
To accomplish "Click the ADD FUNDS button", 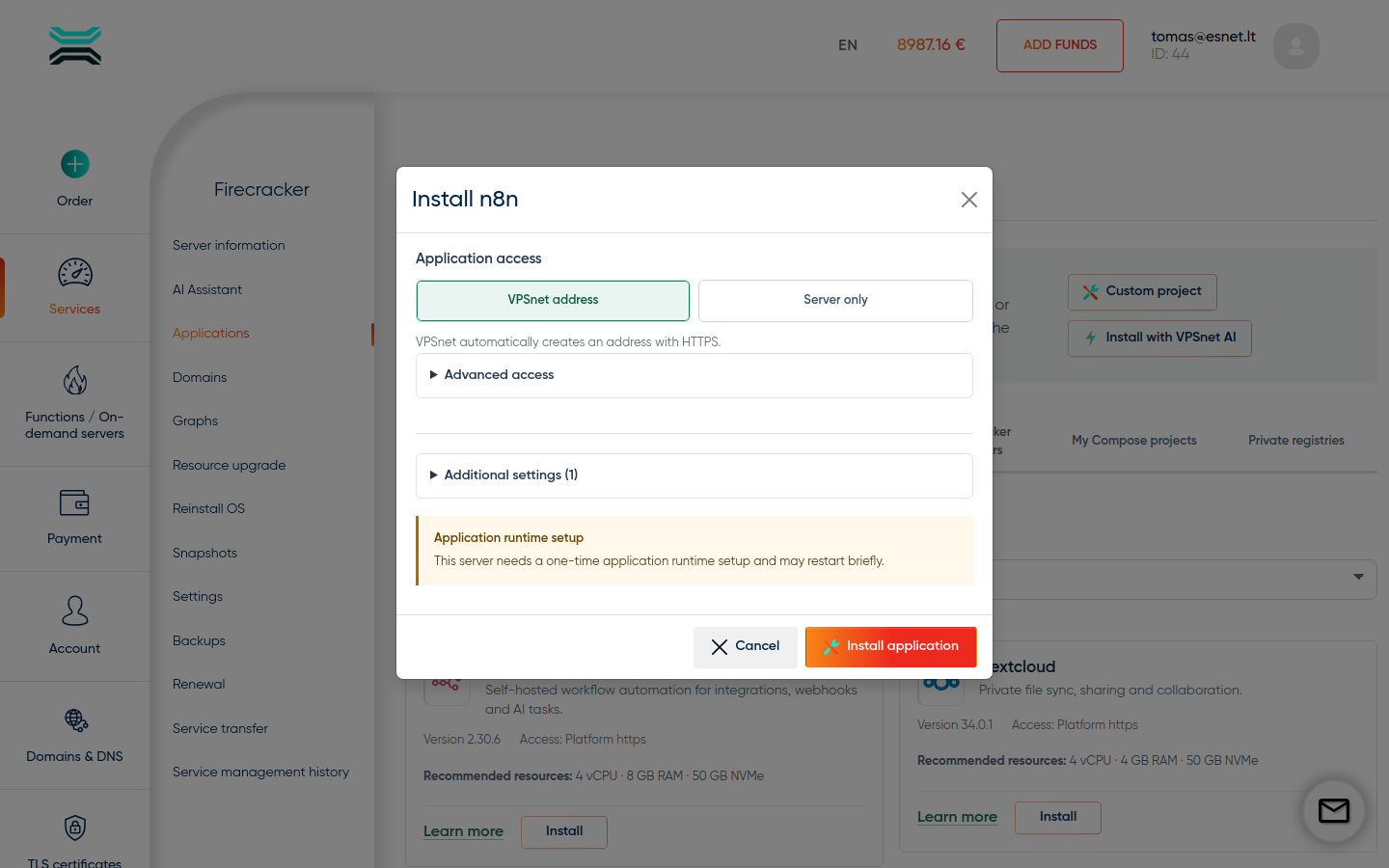I will click(x=1060, y=45).
